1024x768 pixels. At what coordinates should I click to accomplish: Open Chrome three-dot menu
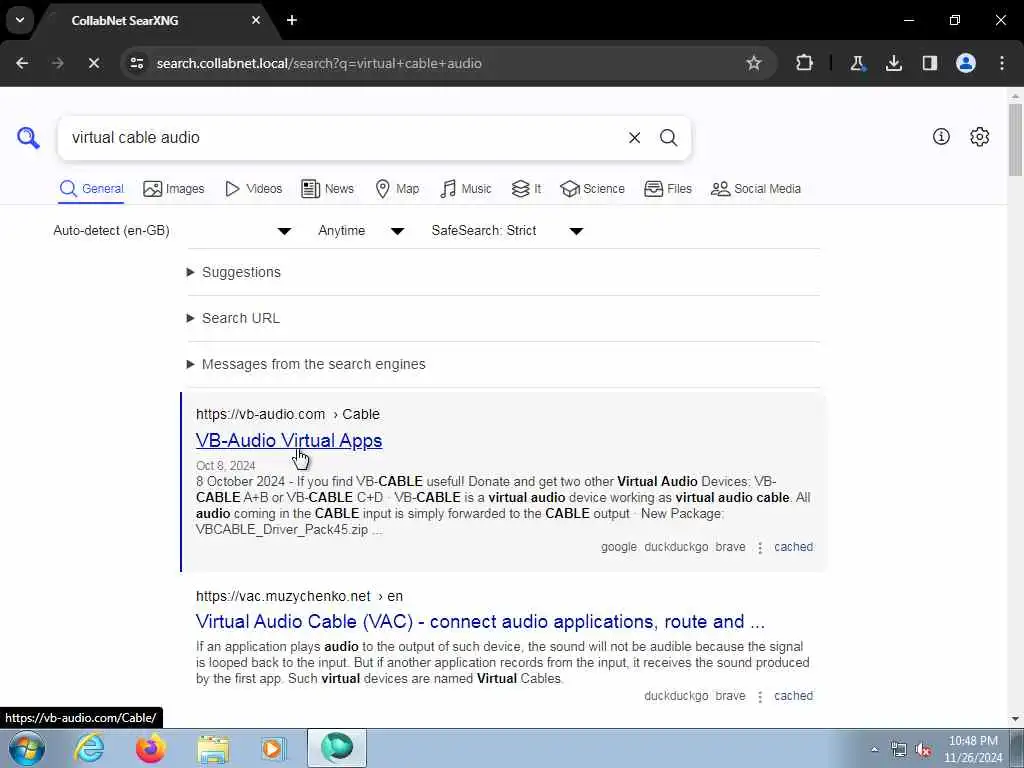(1002, 63)
